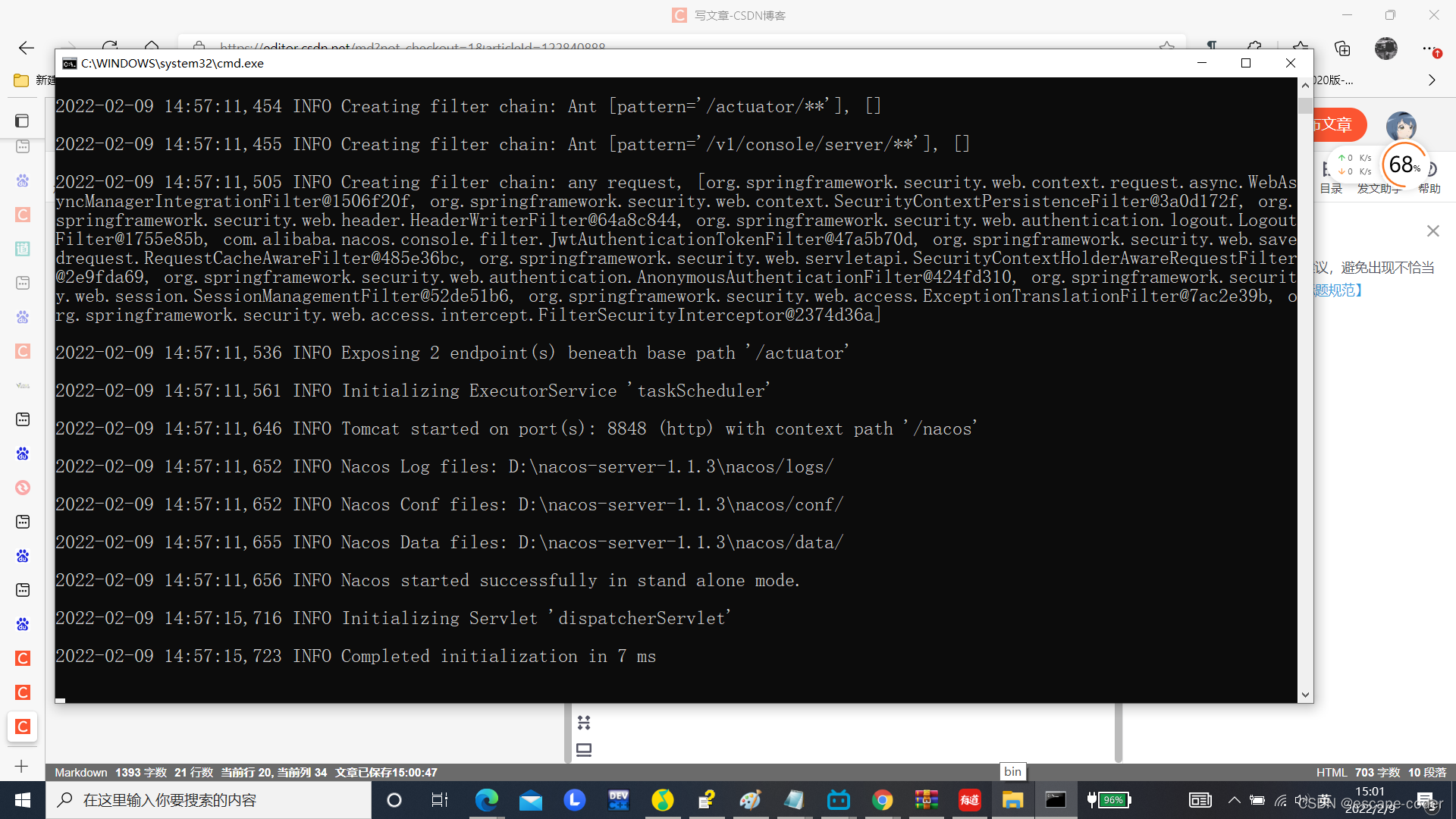
Task: Select the active CSDN tab in sidebar
Action: pos(23,726)
